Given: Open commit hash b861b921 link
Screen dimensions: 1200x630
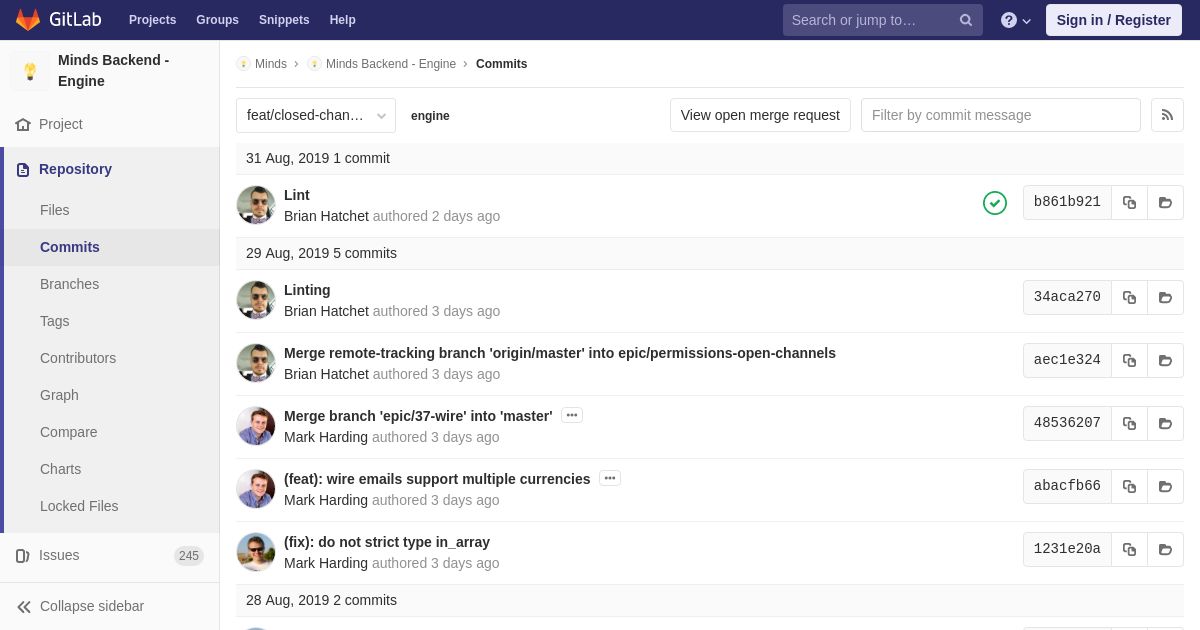Looking at the screenshot, I should (1067, 202).
